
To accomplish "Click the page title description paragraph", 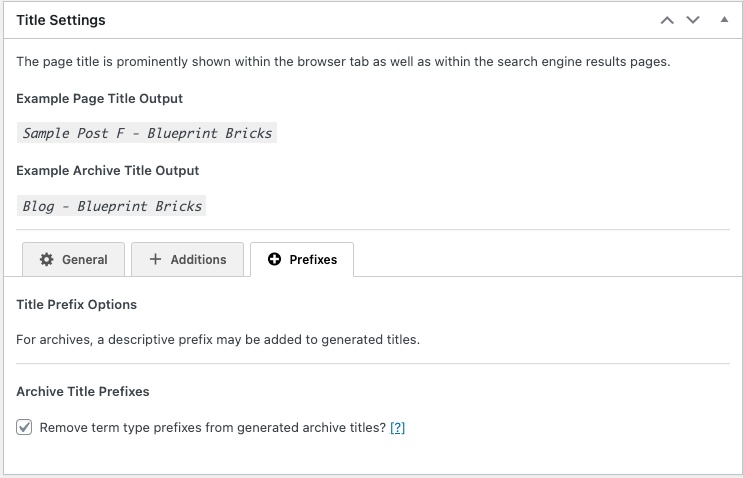I will tap(344, 62).
